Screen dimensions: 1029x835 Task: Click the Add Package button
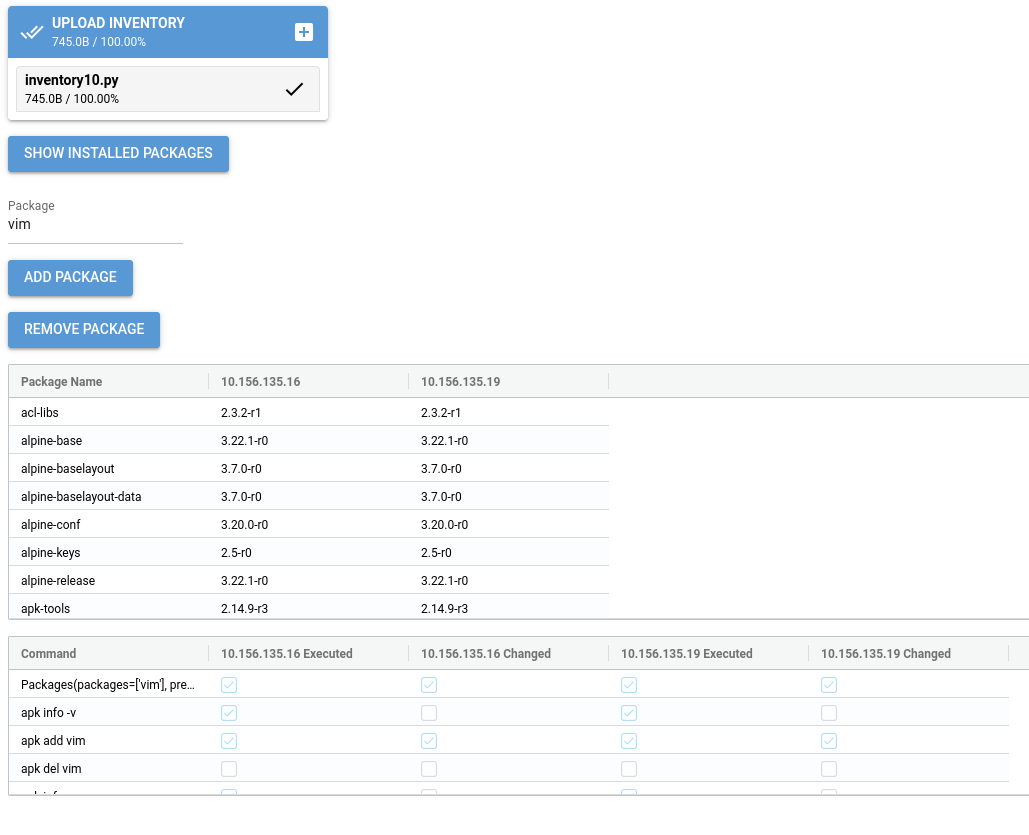70,277
